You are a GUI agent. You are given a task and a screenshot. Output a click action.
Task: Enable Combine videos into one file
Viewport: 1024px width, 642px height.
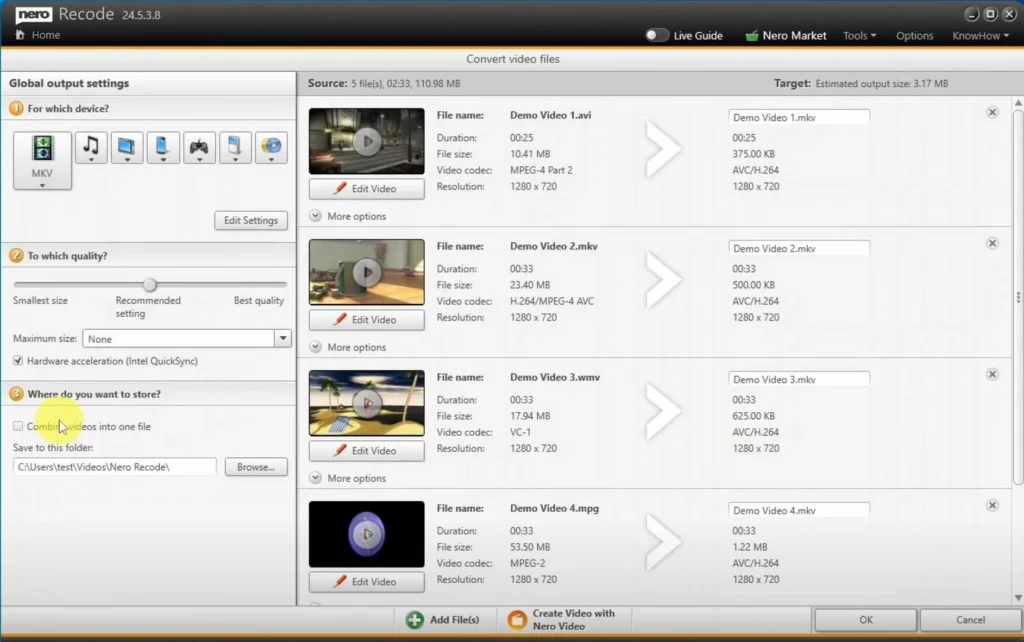coord(18,426)
